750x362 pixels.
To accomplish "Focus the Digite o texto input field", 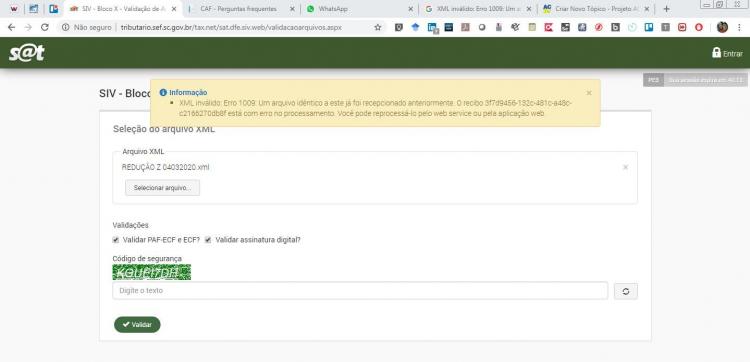I will click(360, 290).
